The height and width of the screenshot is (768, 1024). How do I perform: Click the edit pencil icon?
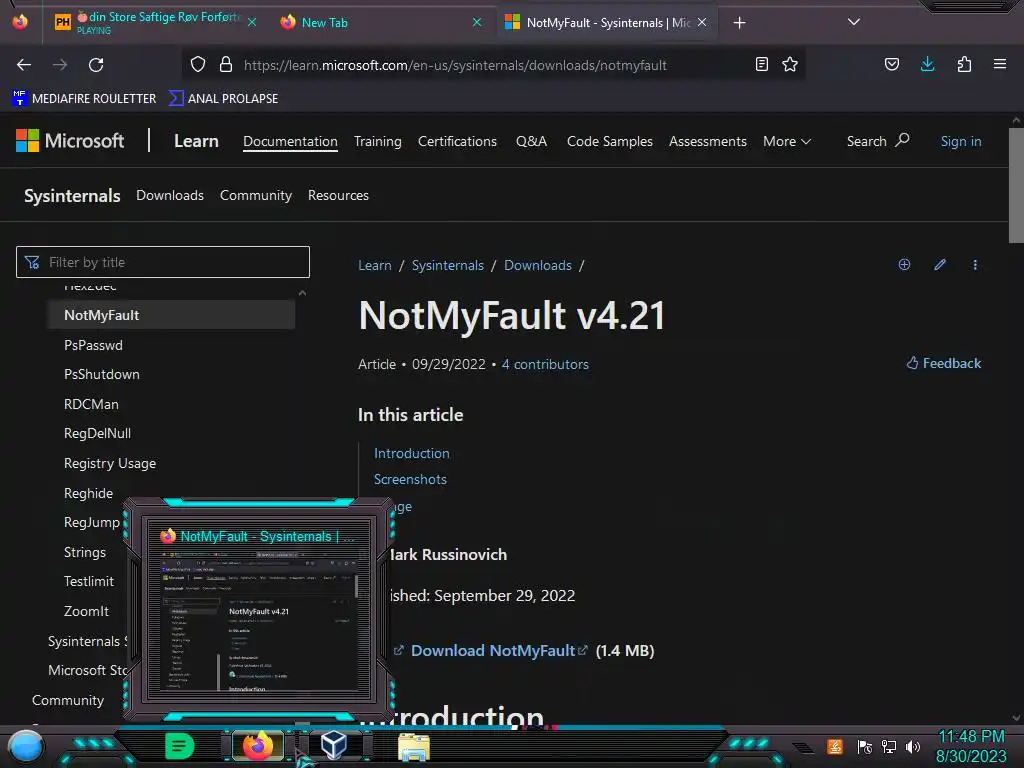[940, 264]
